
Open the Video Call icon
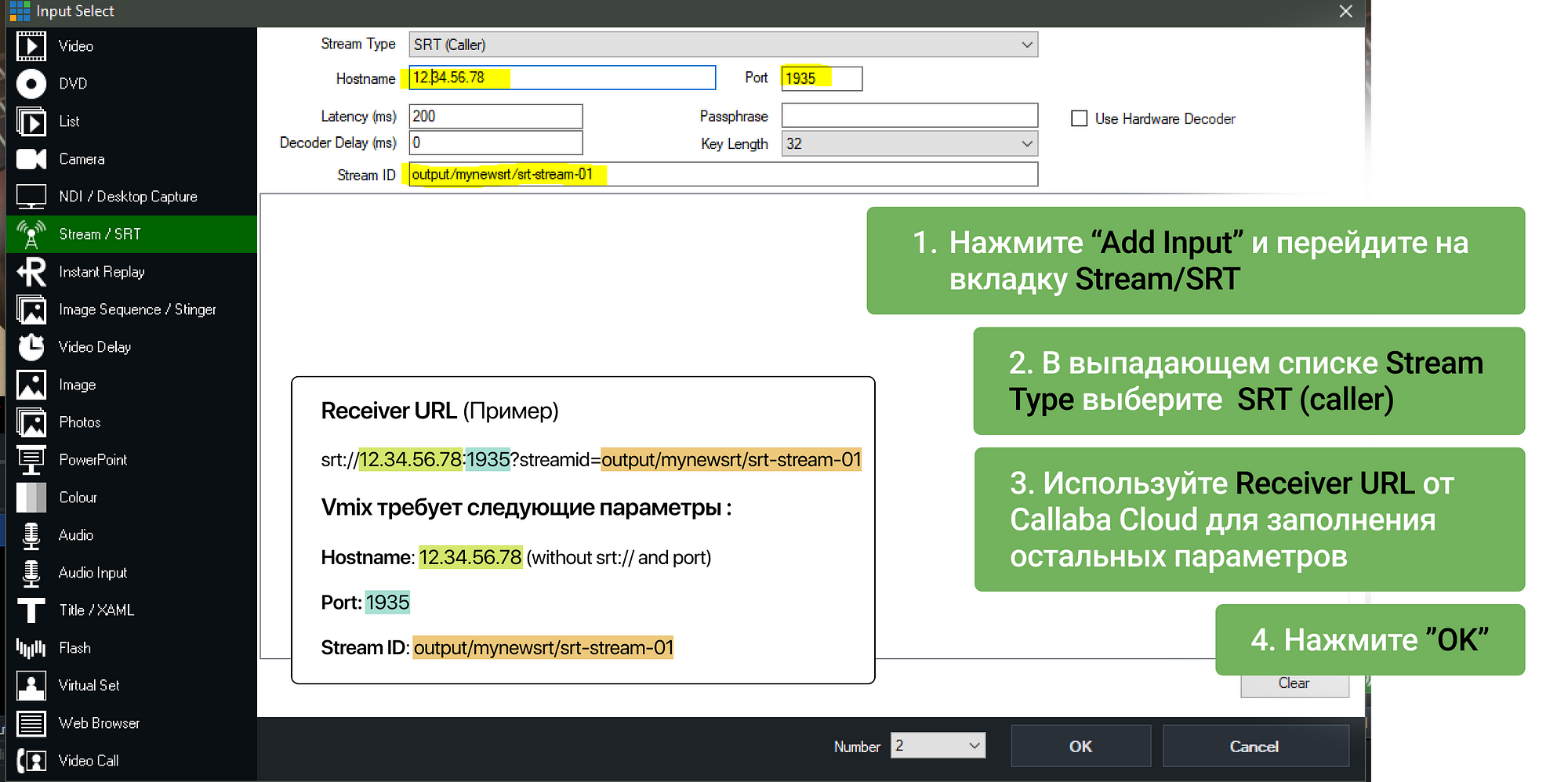[x=31, y=761]
